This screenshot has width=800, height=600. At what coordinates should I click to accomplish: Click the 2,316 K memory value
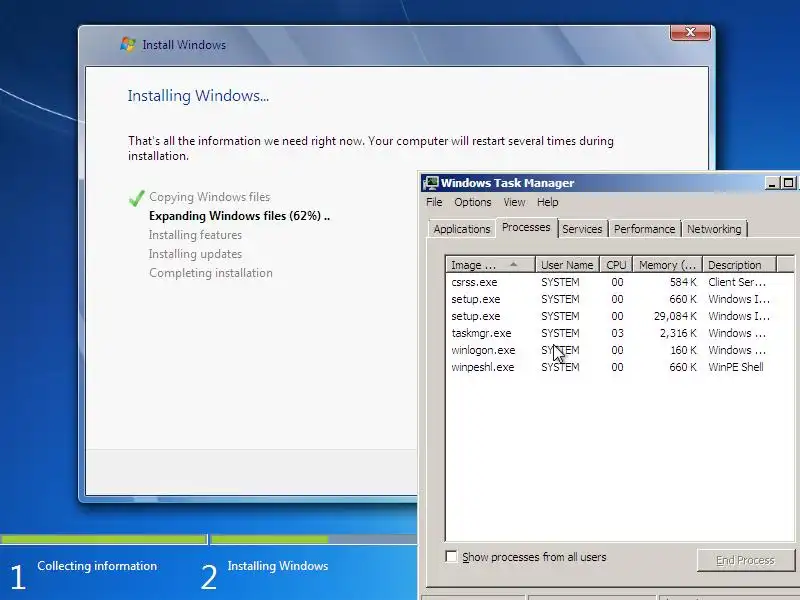(678, 333)
